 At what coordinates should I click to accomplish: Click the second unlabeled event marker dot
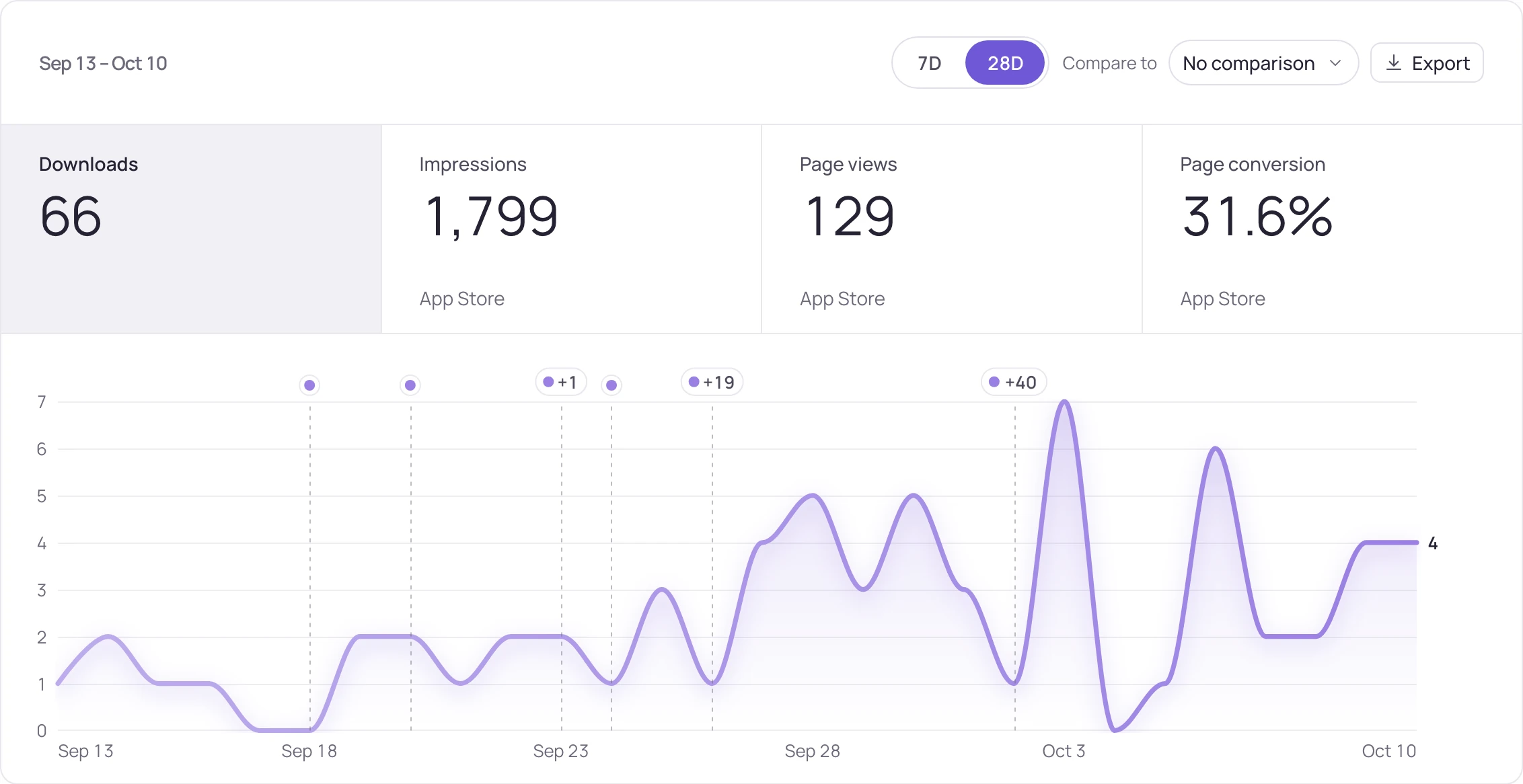pos(410,385)
